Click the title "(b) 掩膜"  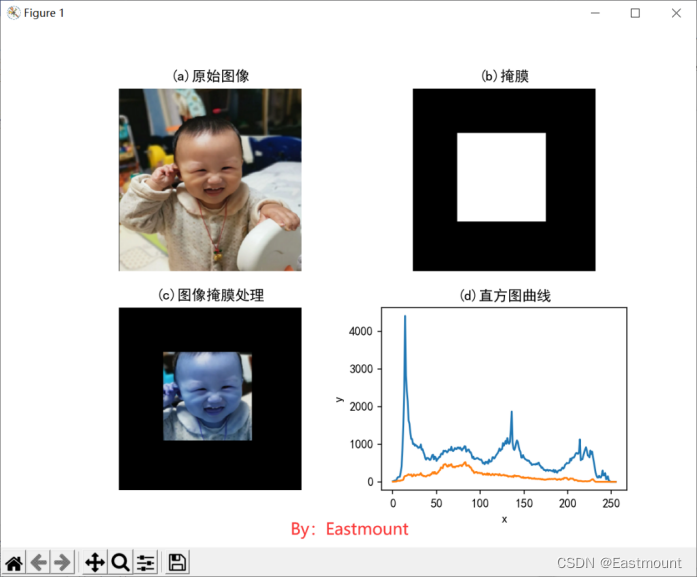pos(505,76)
